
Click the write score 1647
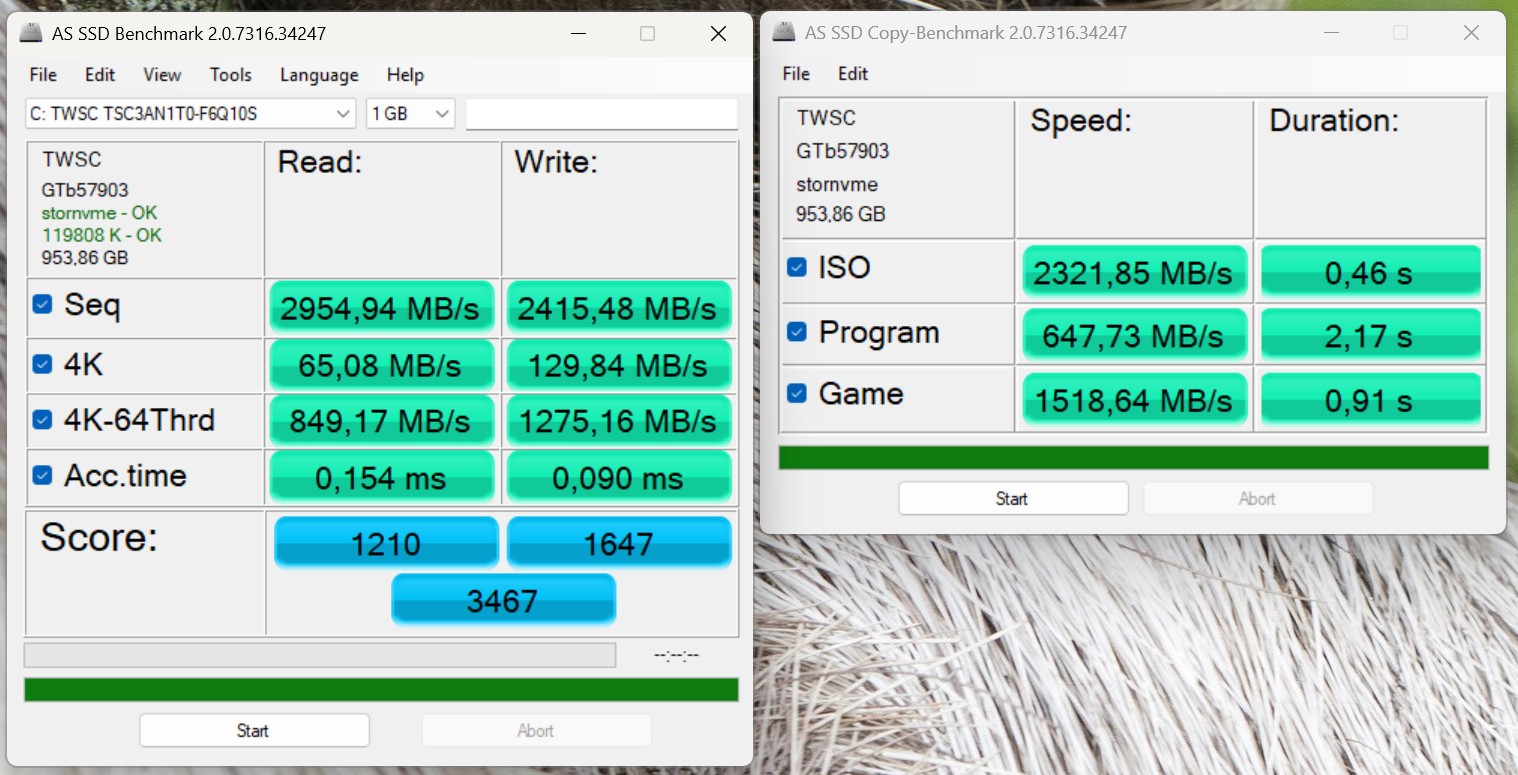coord(619,542)
